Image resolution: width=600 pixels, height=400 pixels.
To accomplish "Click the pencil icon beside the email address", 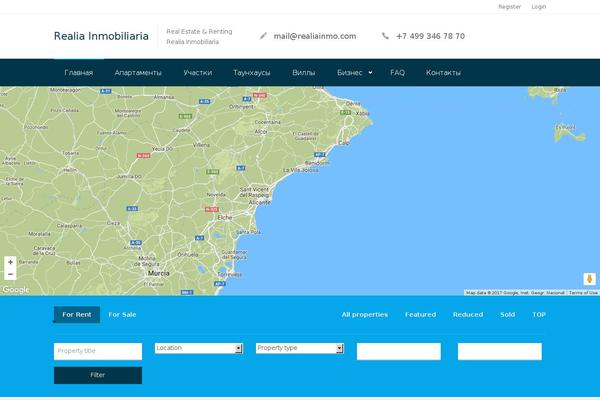I will click(x=263, y=36).
